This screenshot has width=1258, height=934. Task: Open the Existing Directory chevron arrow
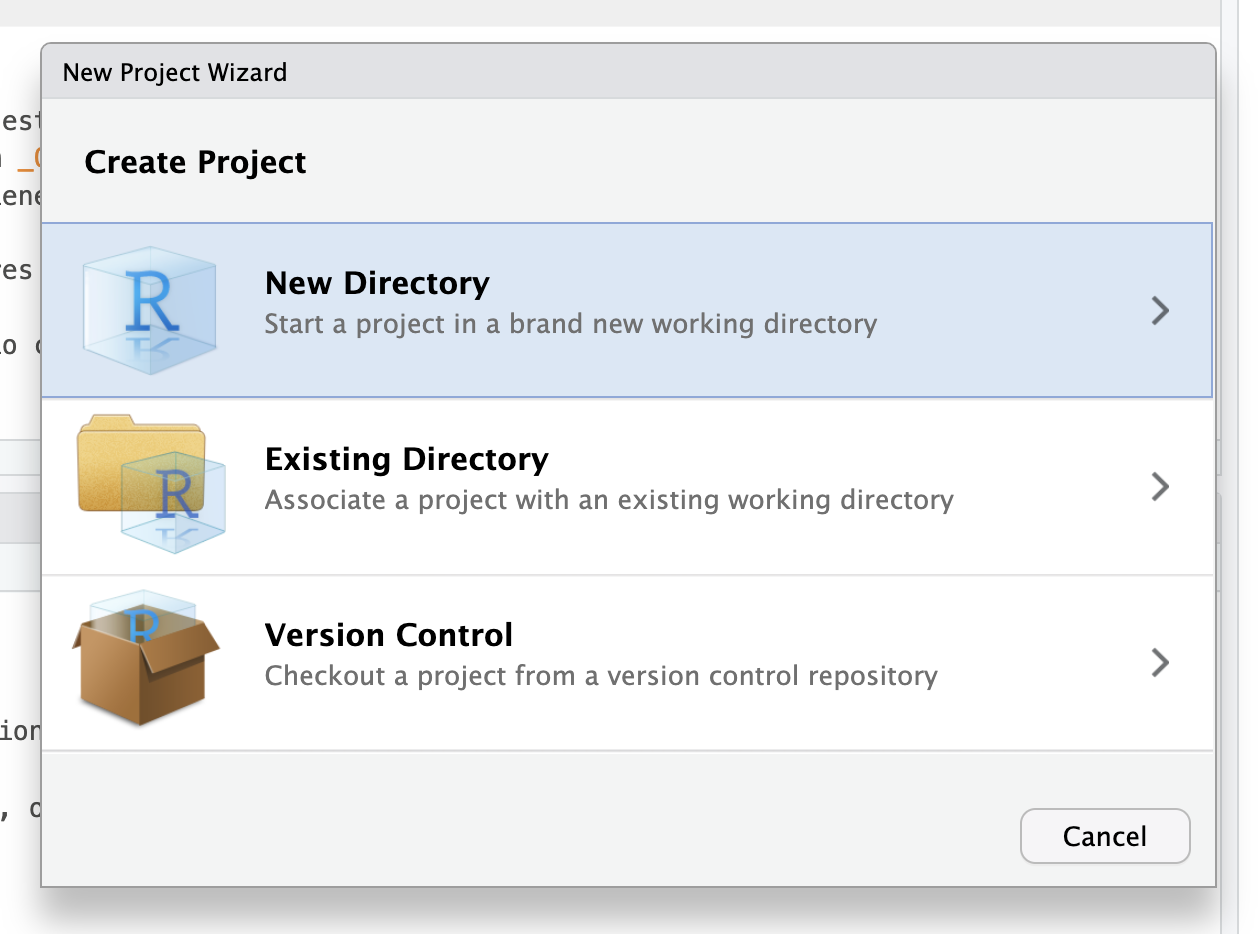pos(1159,487)
